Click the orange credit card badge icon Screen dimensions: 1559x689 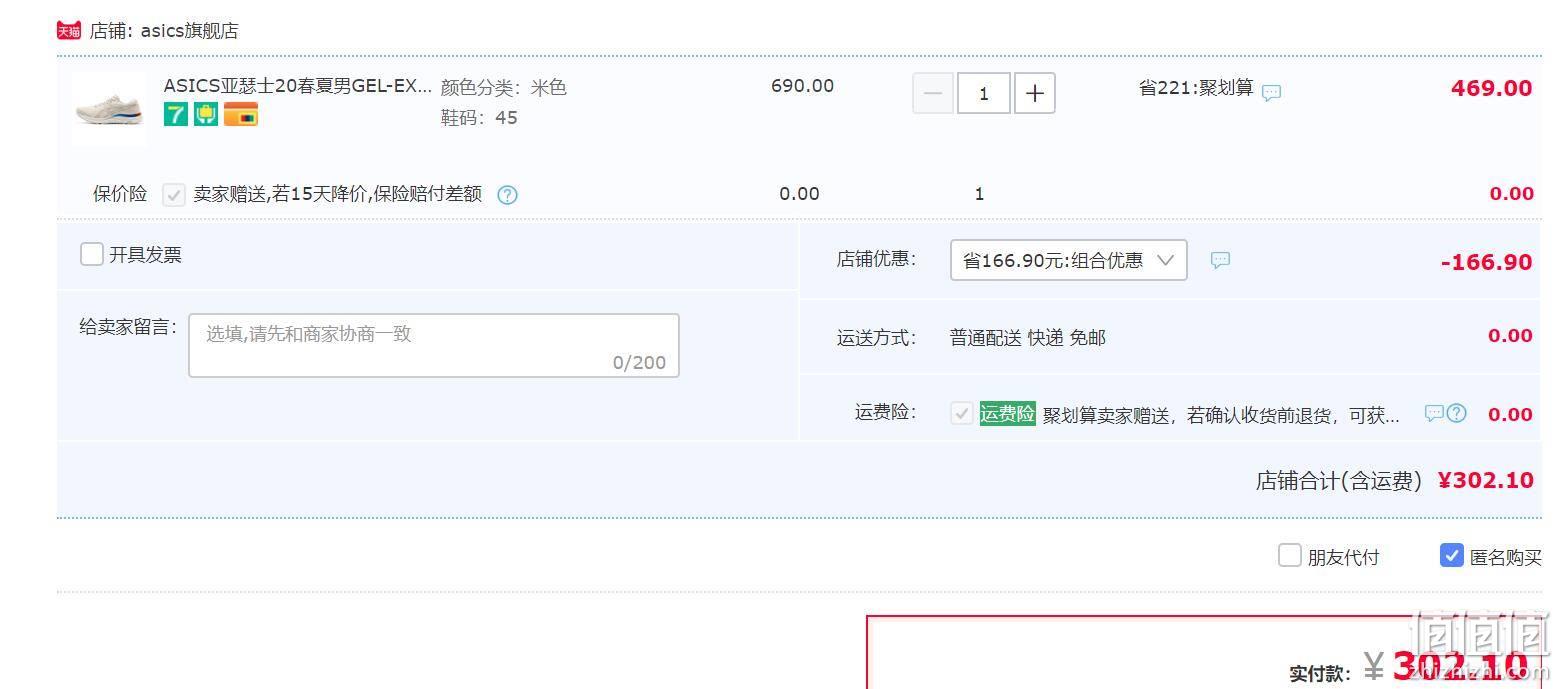click(241, 115)
